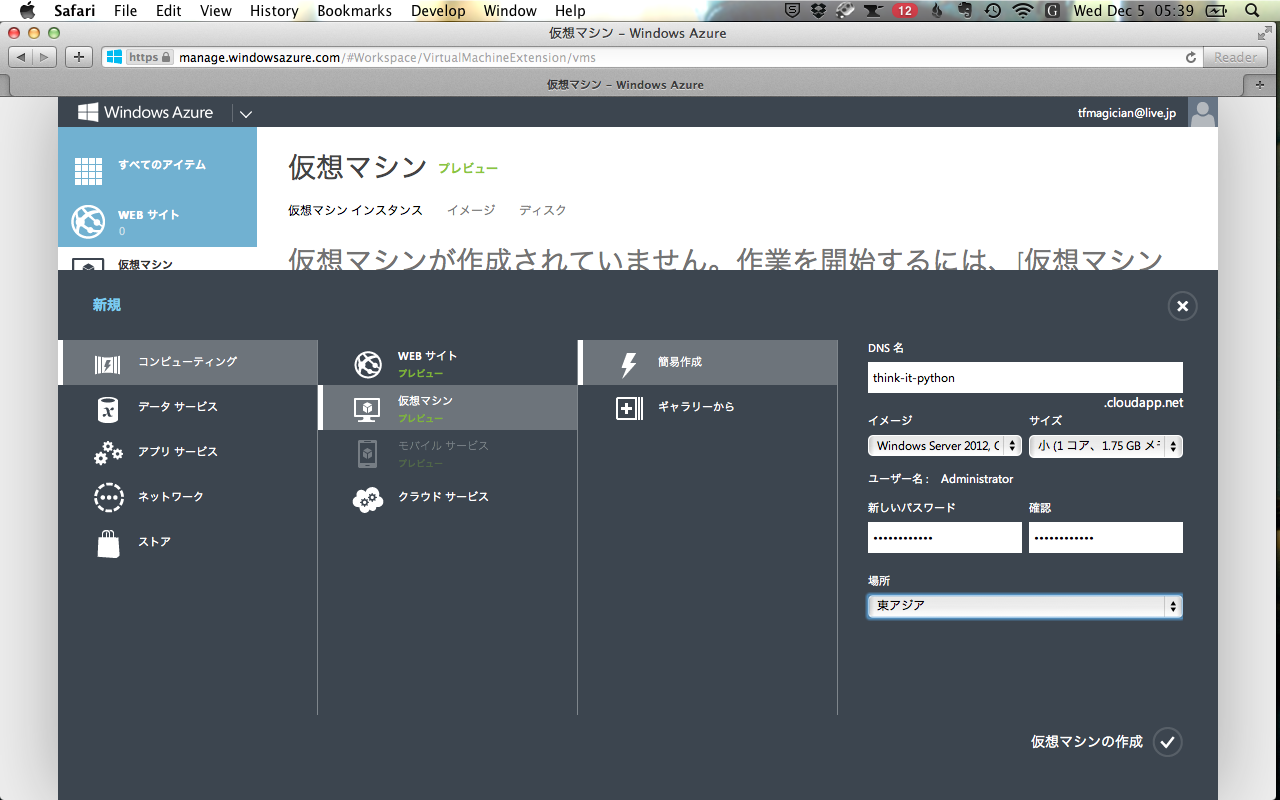The width and height of the screenshot is (1280, 800).
Task: Click the 新しいパスワード password field
Action: point(945,538)
